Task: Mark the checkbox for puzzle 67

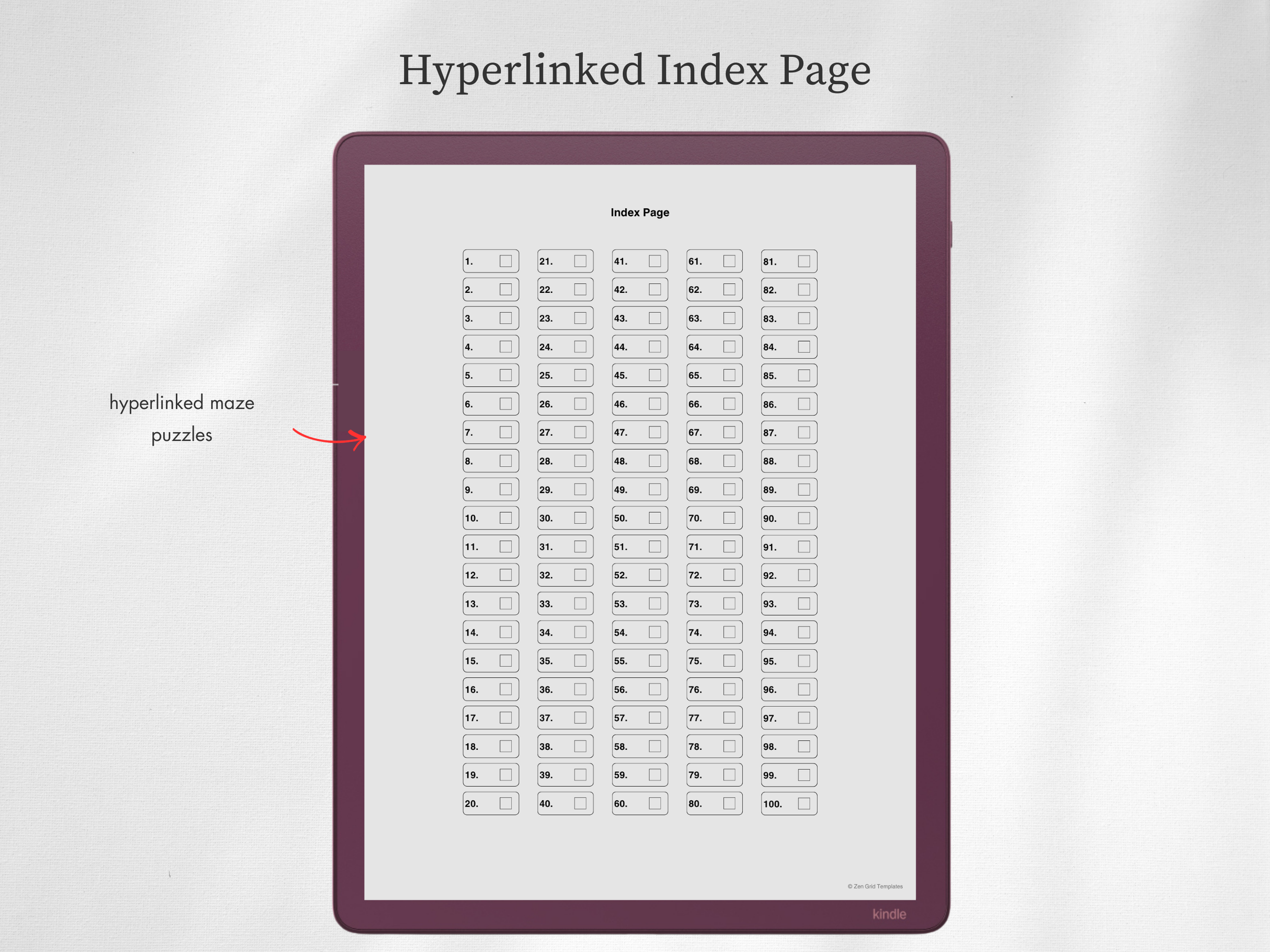Action: (729, 432)
